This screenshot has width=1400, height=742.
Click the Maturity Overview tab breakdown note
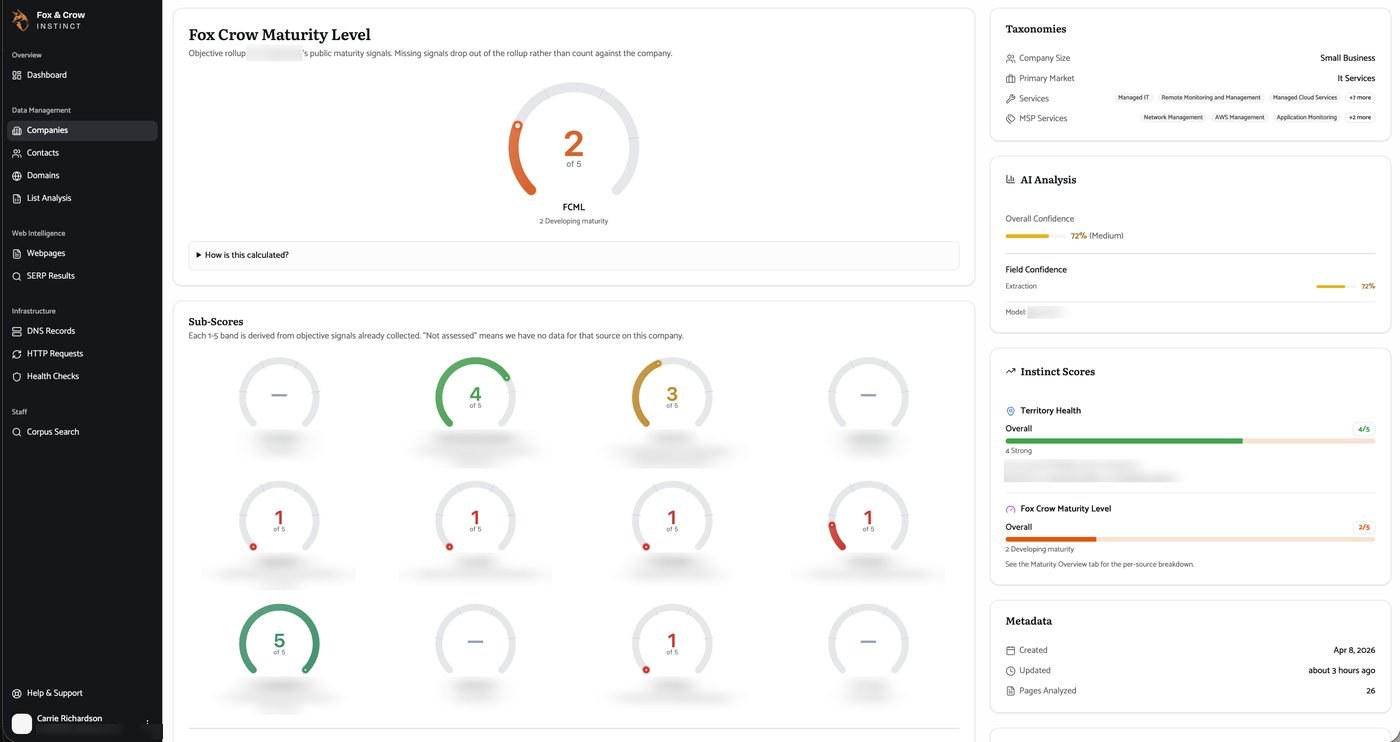(1100, 564)
